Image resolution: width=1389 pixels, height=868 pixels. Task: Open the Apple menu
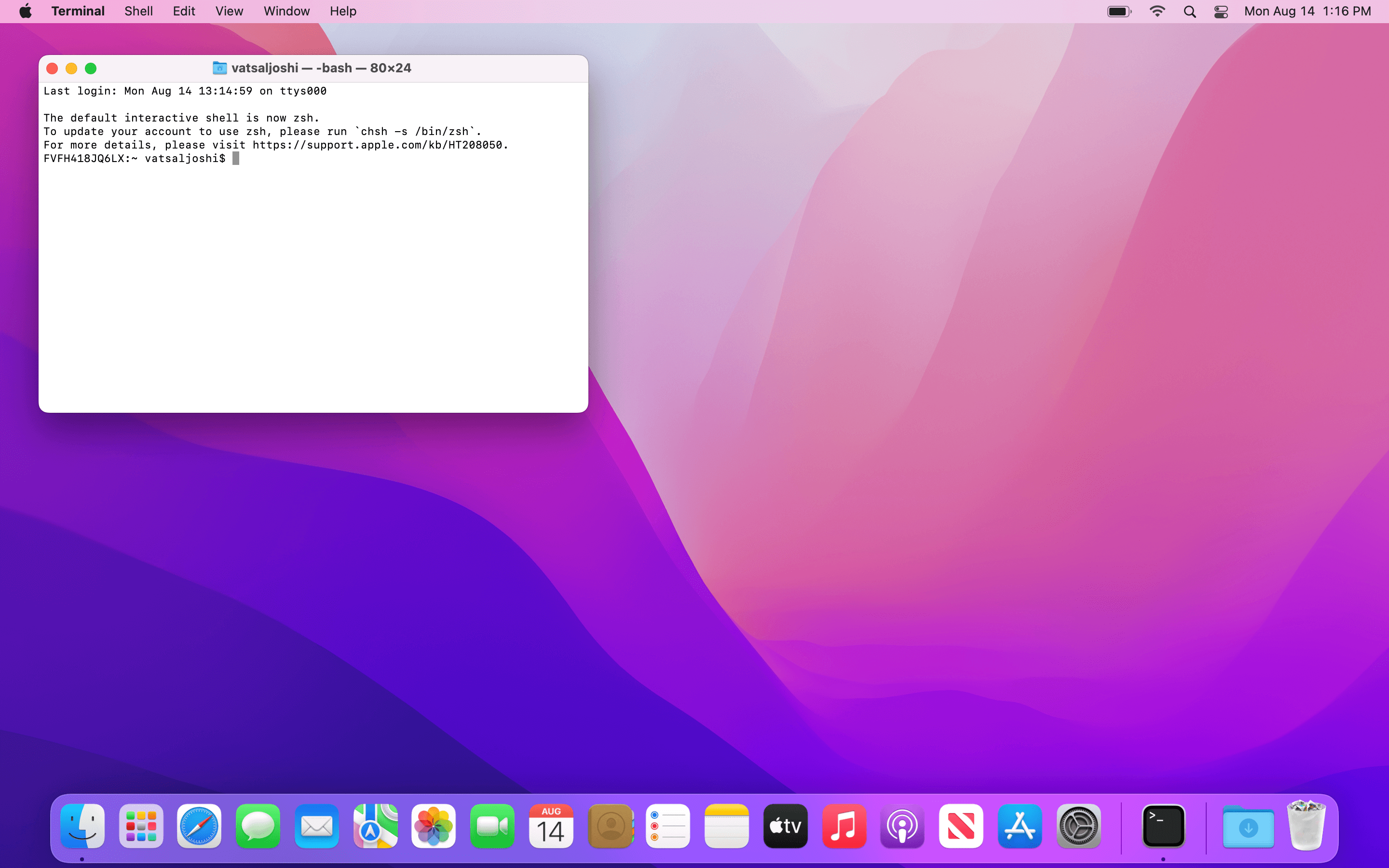tap(25, 12)
